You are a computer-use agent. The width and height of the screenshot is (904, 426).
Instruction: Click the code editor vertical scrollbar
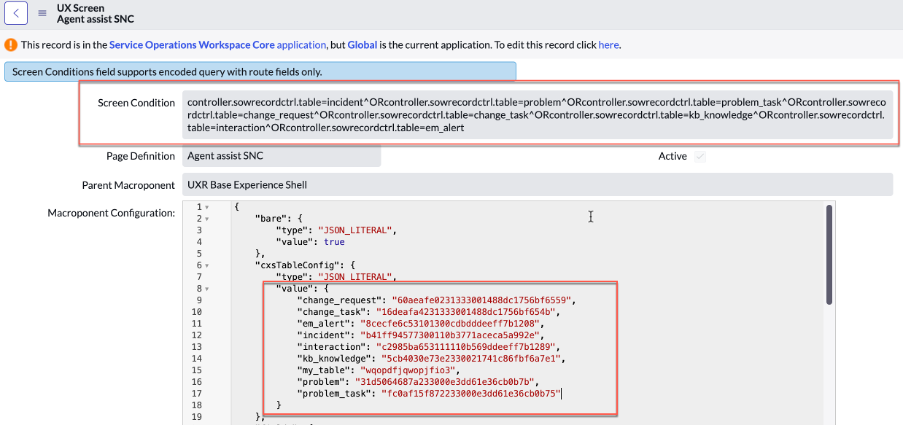pyautogui.click(x=829, y=254)
